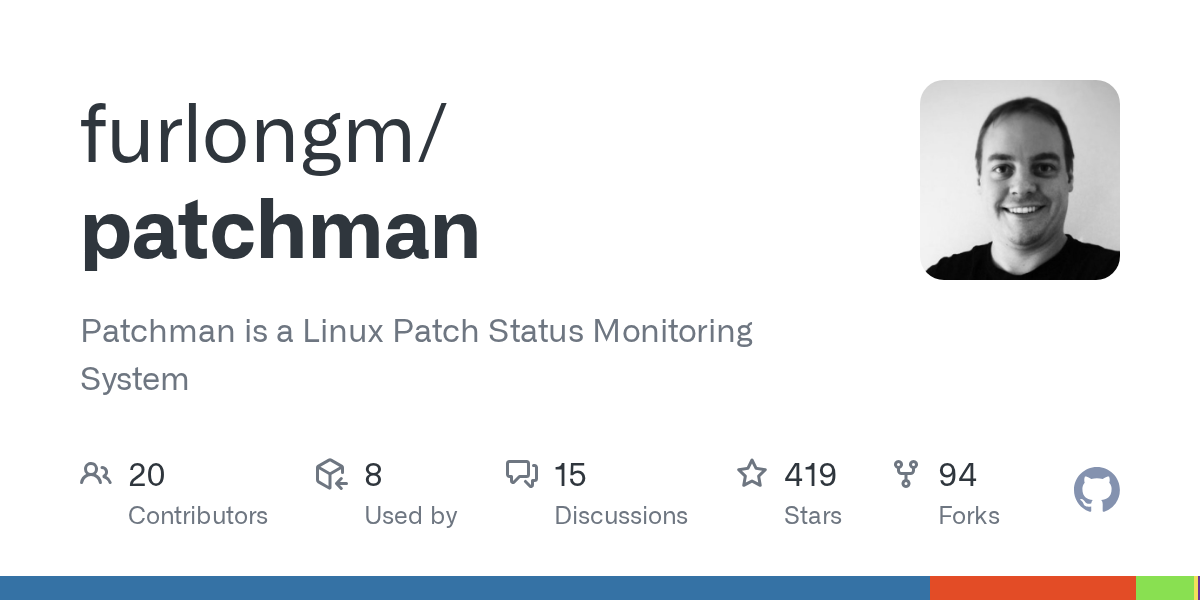Click the Discussions label text

click(621, 516)
